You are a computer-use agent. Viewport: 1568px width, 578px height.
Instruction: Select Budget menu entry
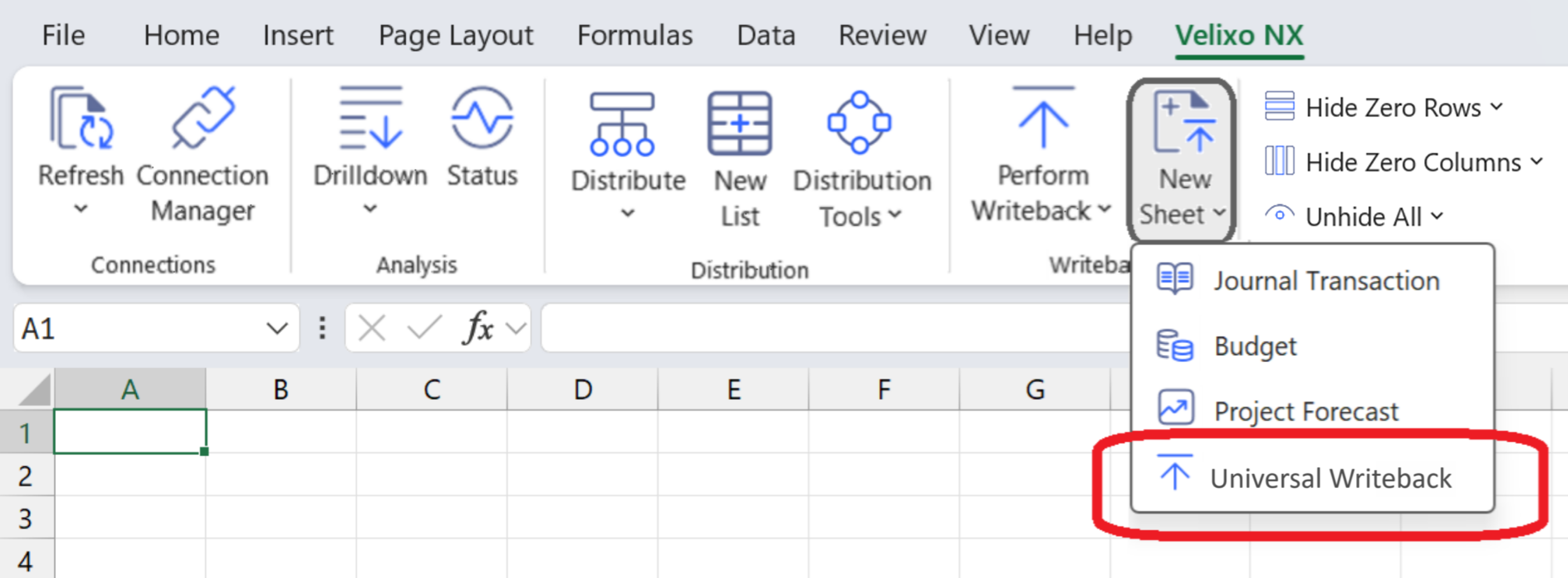[x=1312, y=346]
